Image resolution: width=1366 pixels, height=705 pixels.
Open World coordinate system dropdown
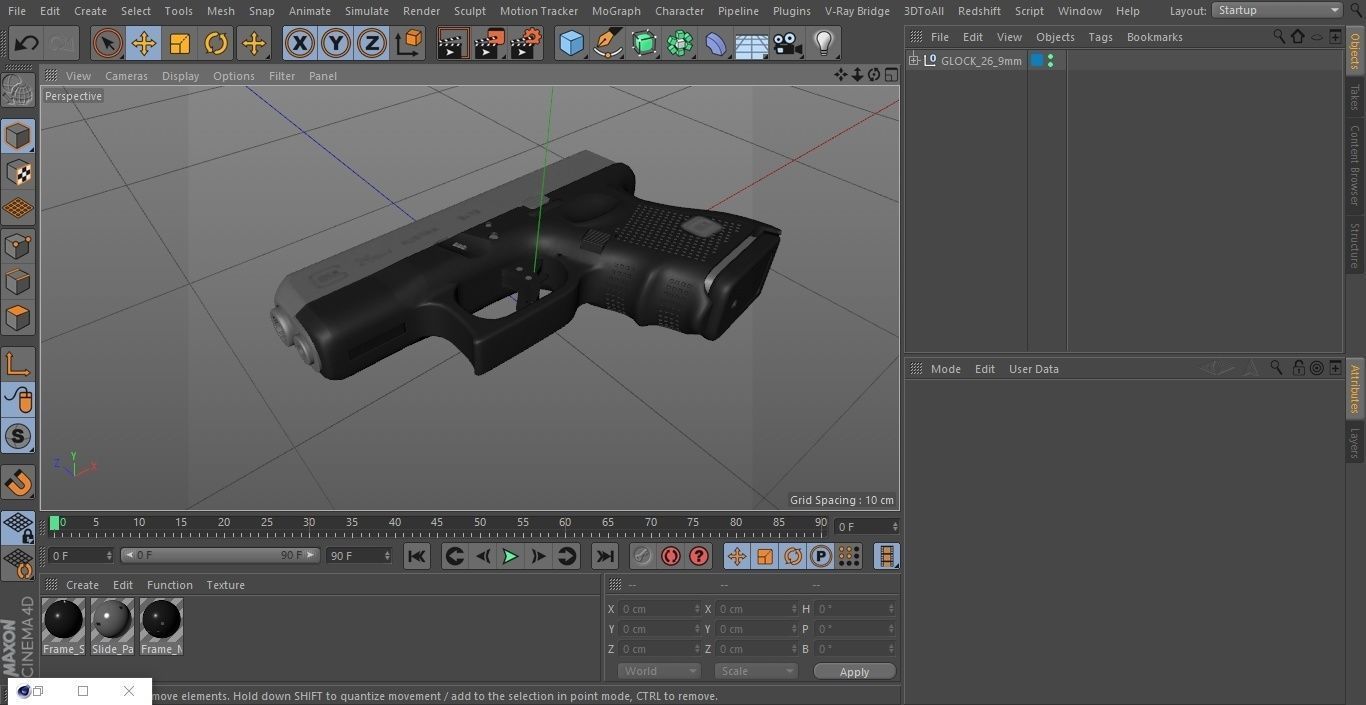(x=658, y=671)
